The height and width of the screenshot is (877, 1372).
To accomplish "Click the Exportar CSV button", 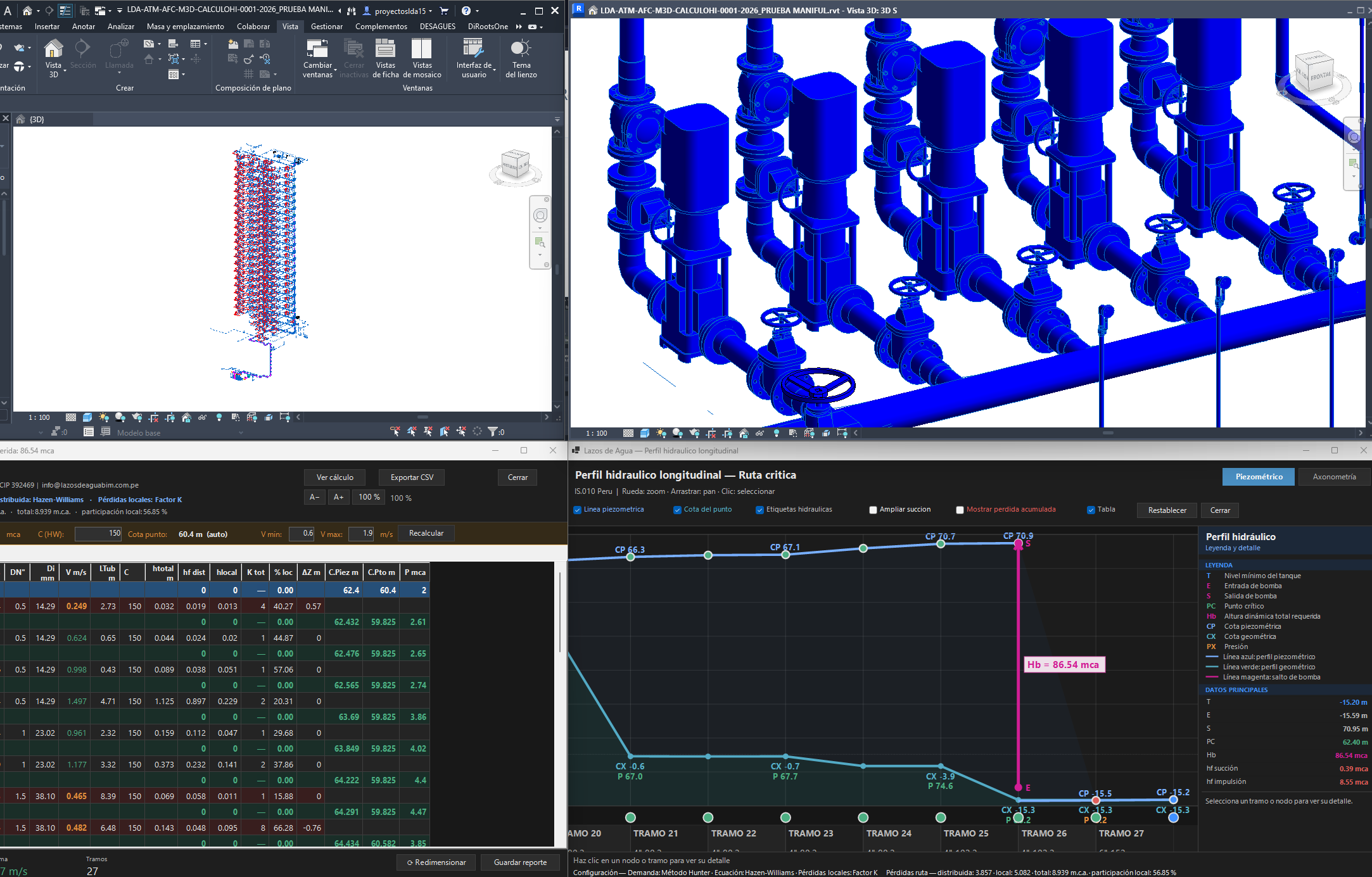I will pyautogui.click(x=412, y=477).
